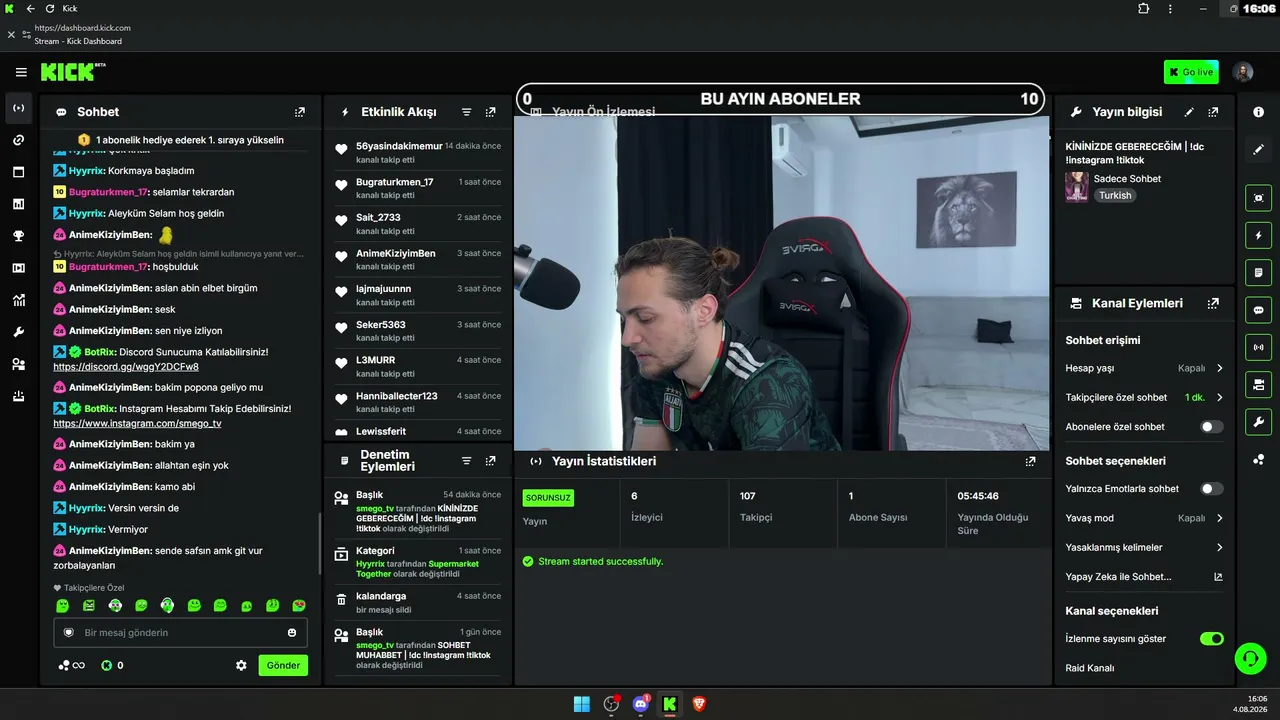Image resolution: width=1280 pixels, height=720 pixels.
Task: Click the stream preview video
Action: pyautogui.click(x=781, y=281)
